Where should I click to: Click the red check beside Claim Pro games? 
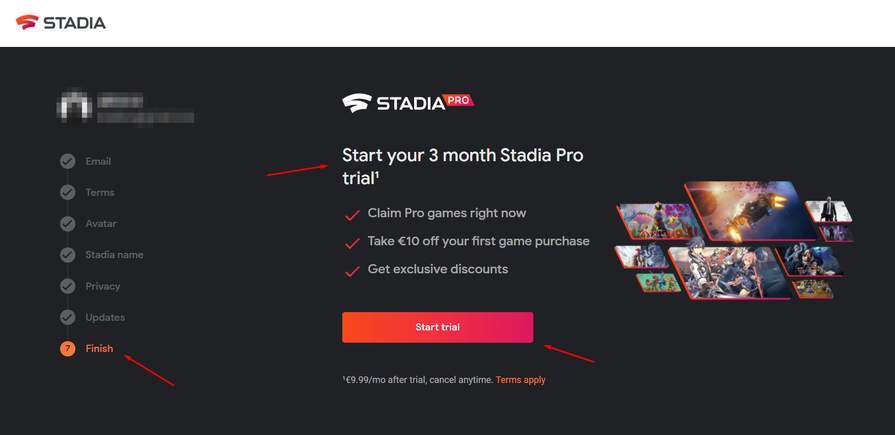point(352,214)
